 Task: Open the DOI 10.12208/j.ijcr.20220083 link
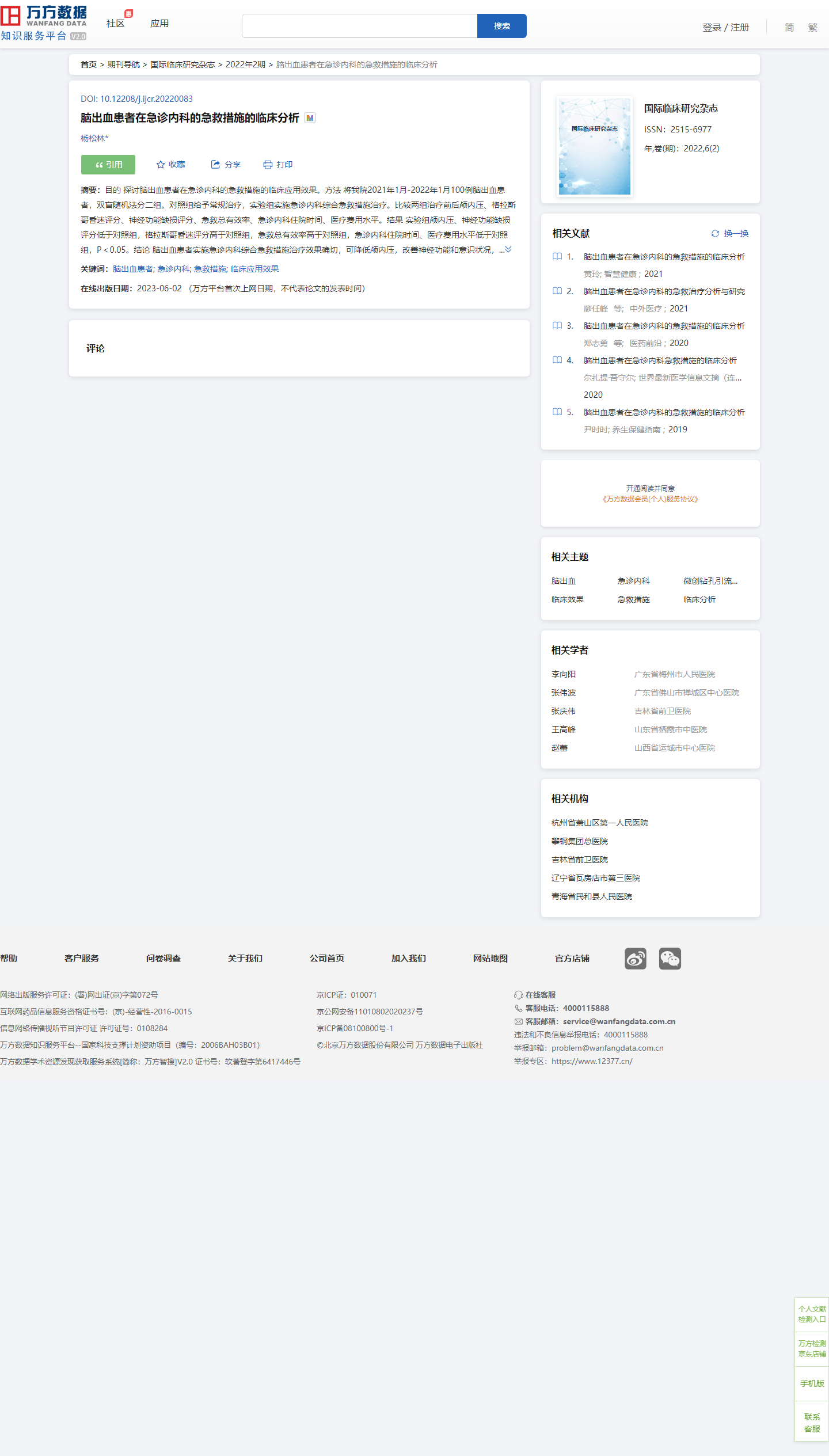[x=146, y=99]
